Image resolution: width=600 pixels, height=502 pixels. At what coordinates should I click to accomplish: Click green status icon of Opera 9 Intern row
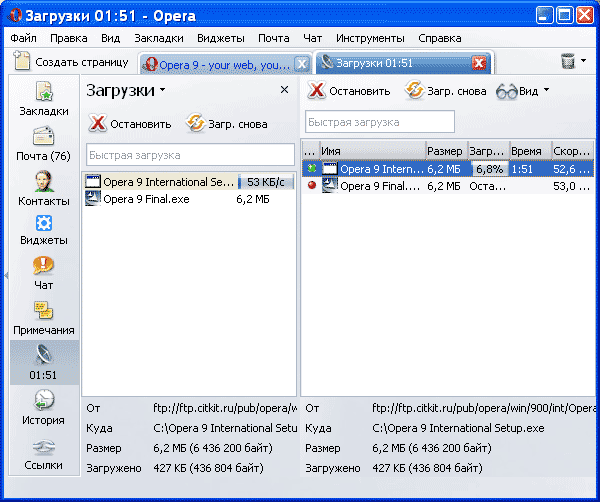pyautogui.click(x=312, y=168)
